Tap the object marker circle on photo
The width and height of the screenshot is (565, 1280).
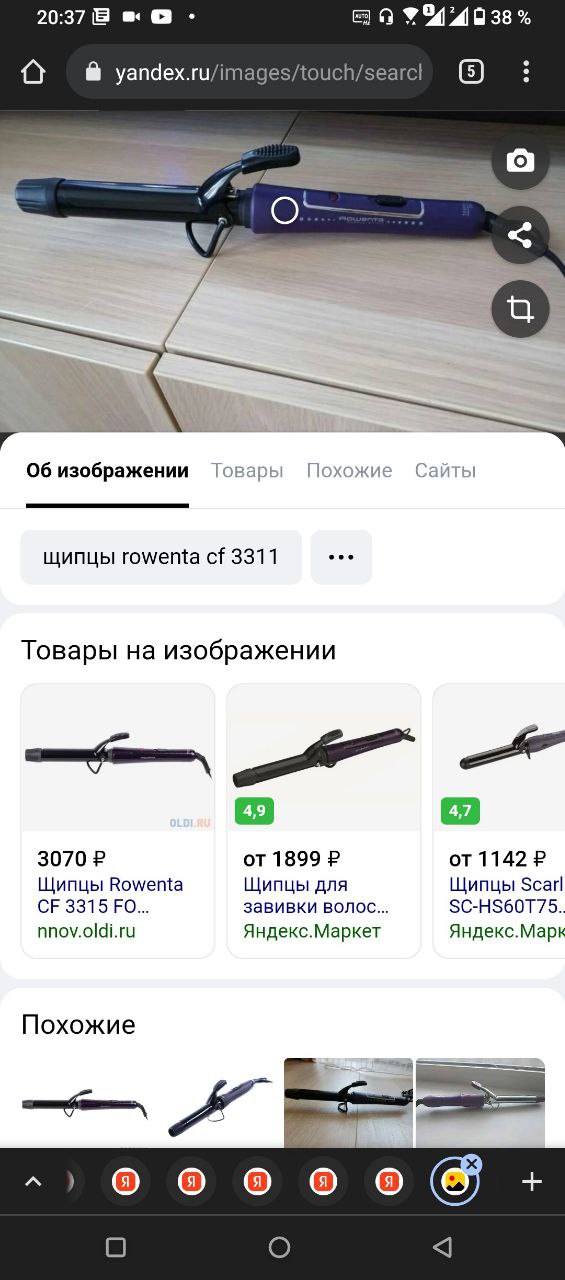[x=285, y=211]
